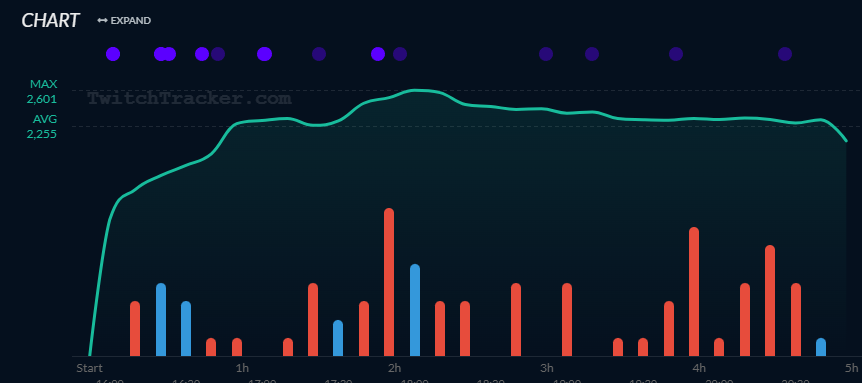The height and width of the screenshot is (383, 862).
Task: Click the small blue bar near 5h
Action: 821,347
